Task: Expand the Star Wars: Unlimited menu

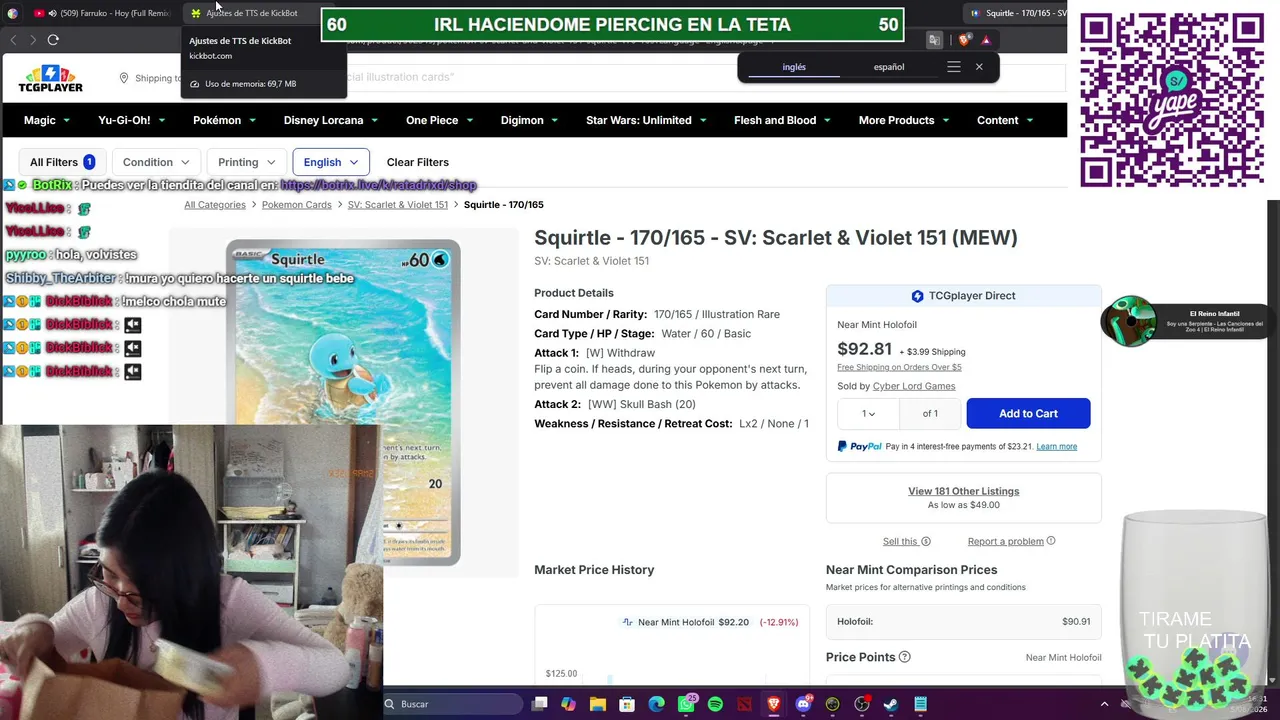Action: (646, 120)
